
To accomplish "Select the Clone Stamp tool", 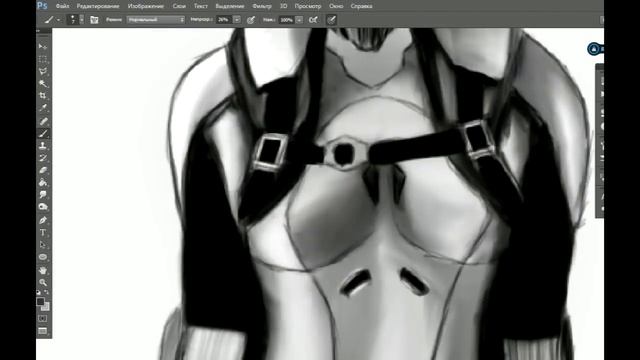I will click(42, 146).
